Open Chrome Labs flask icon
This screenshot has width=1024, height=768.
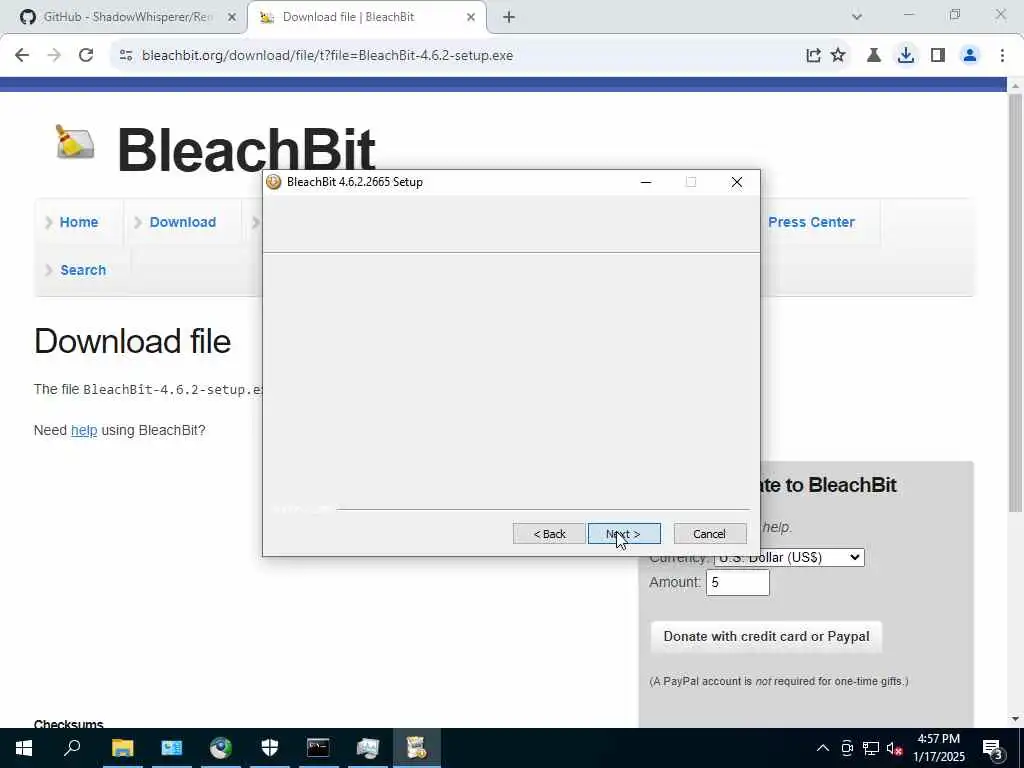874,56
